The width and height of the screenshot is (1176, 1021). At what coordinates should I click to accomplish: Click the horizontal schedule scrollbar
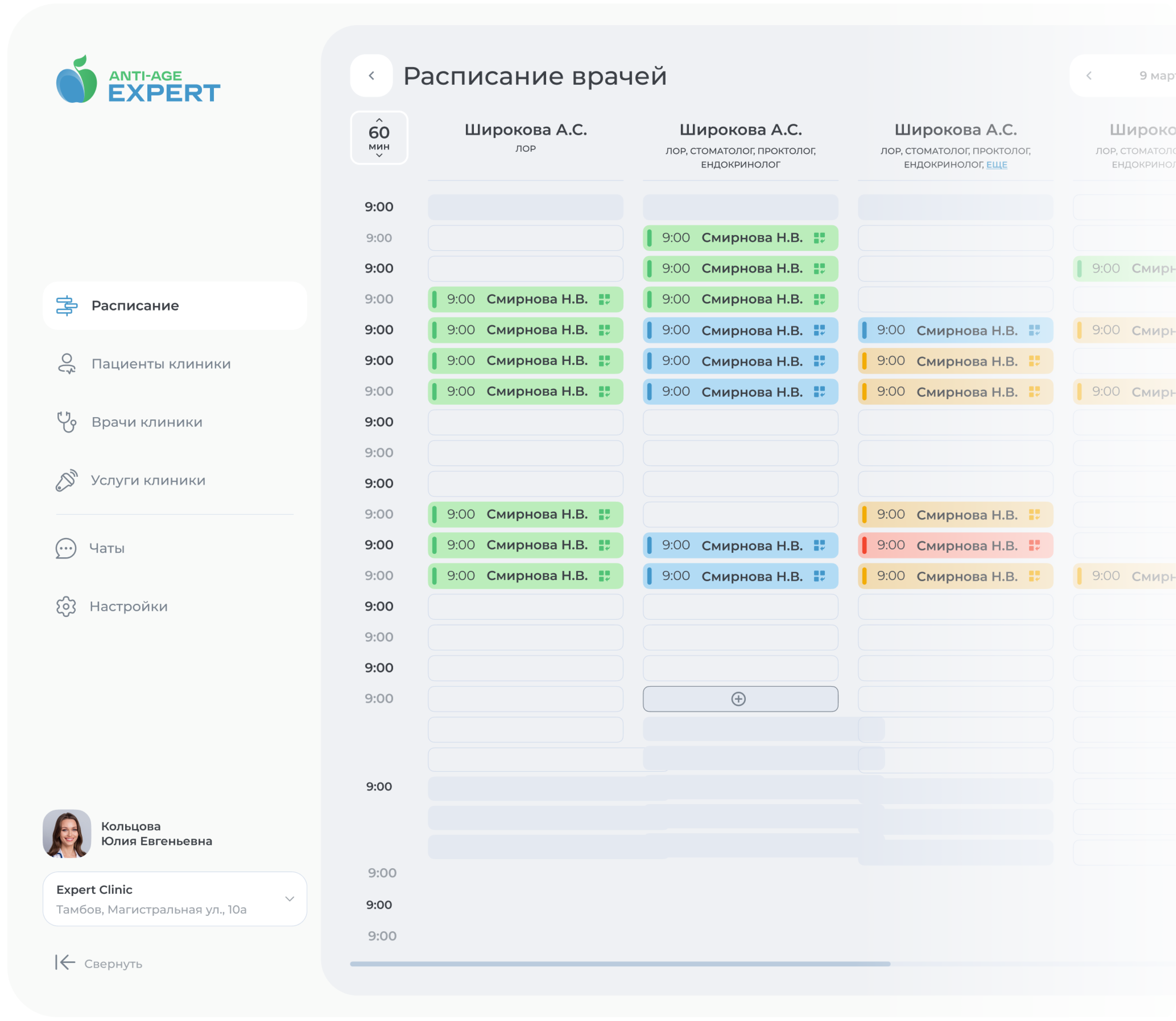coord(620,964)
